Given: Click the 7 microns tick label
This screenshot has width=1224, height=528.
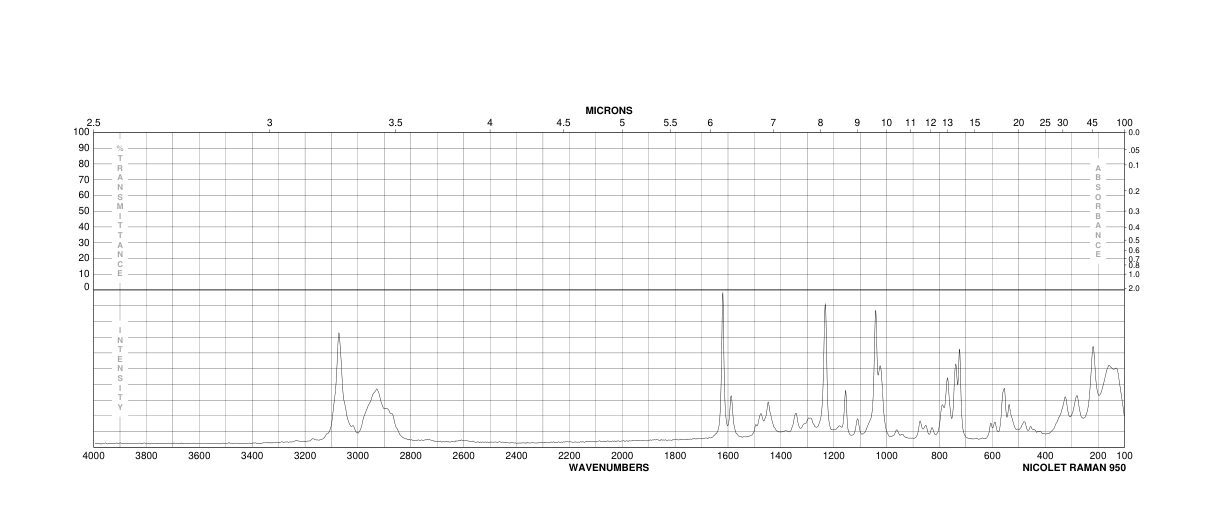Looking at the screenshot, I should (773, 123).
